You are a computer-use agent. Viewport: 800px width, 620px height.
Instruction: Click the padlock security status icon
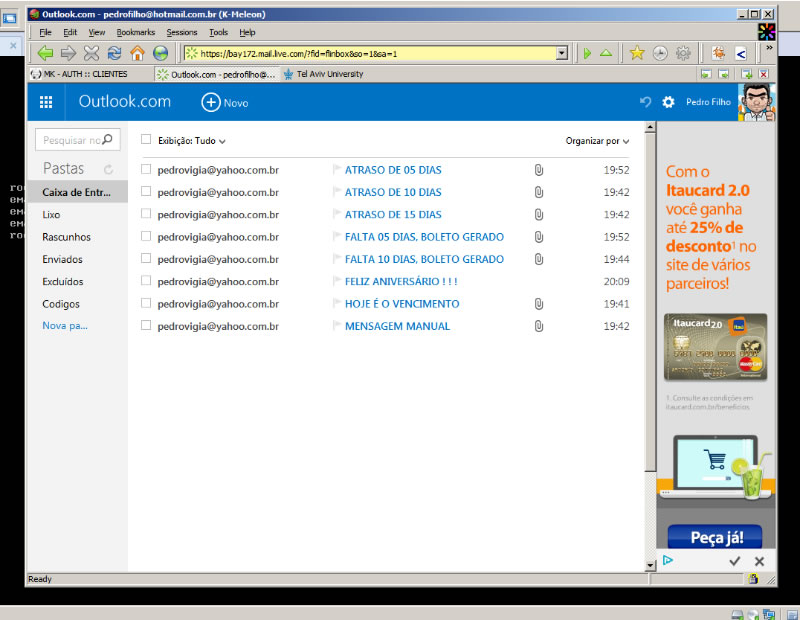[x=753, y=579]
